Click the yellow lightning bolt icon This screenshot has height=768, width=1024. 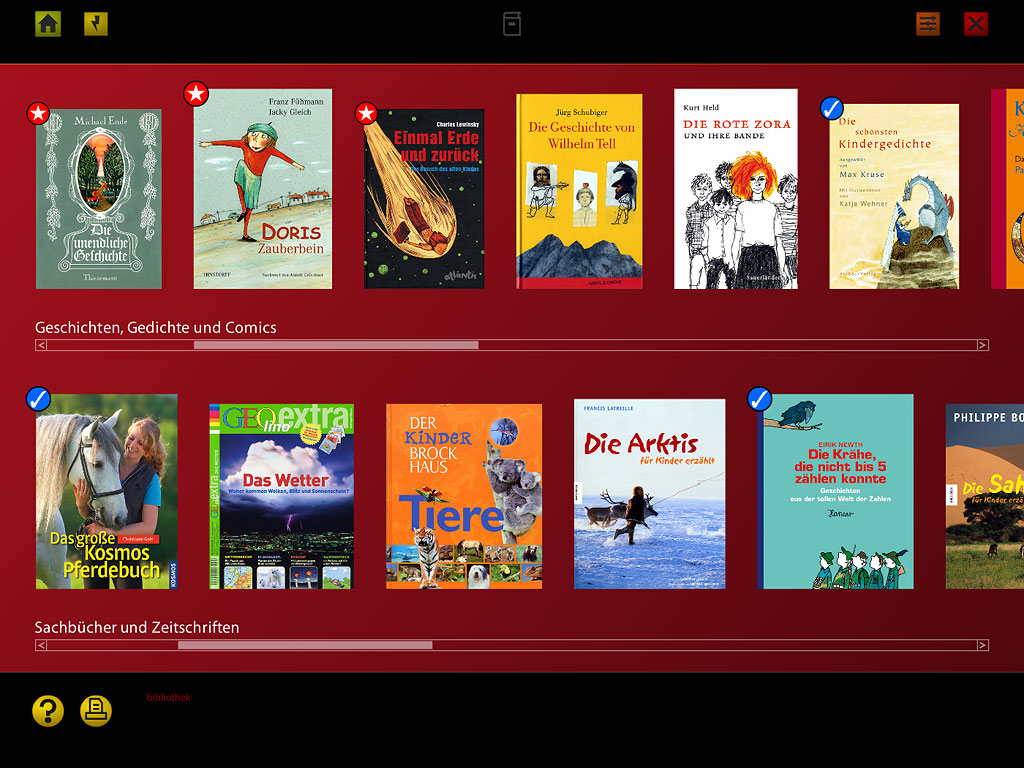96,24
